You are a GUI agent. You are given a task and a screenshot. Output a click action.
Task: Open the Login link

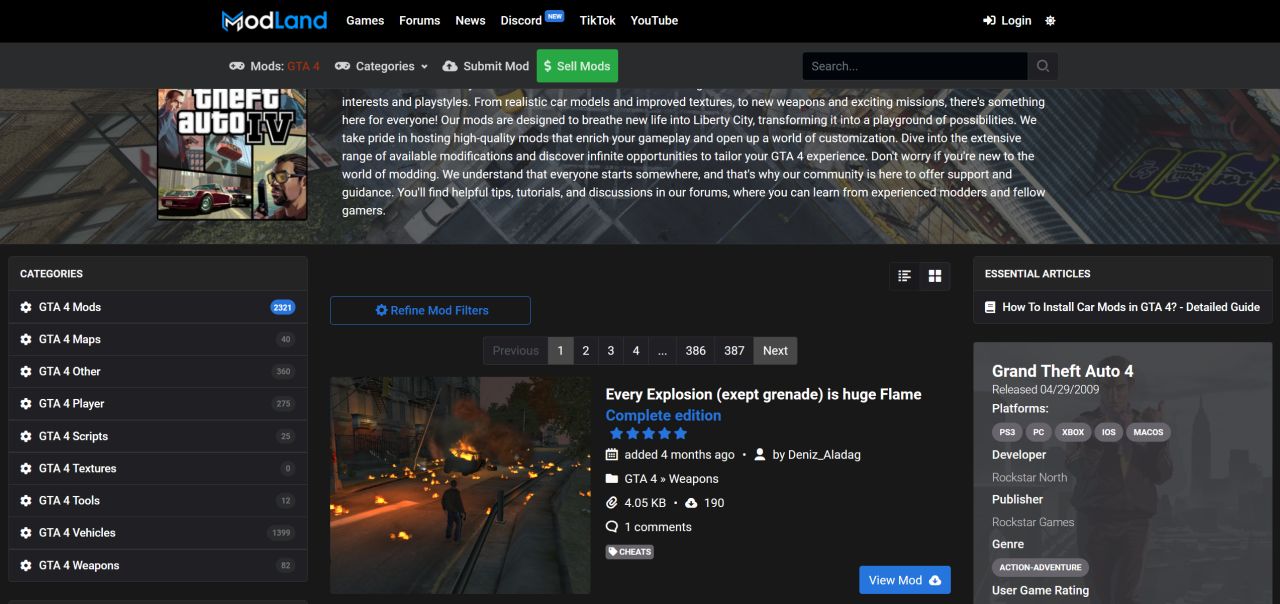coord(1007,20)
